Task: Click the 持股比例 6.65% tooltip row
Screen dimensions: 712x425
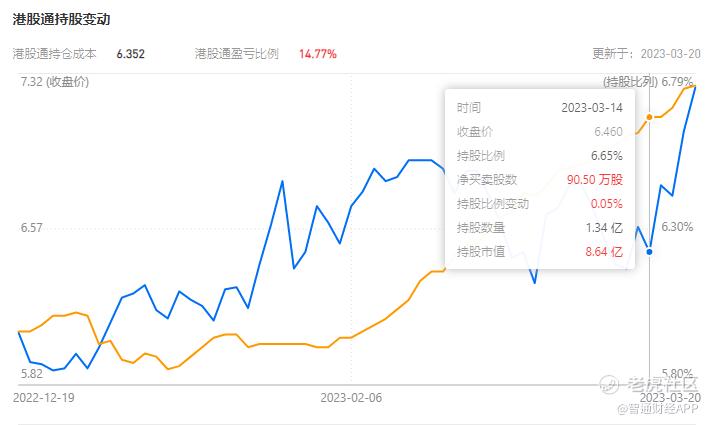Action: [x=539, y=156]
